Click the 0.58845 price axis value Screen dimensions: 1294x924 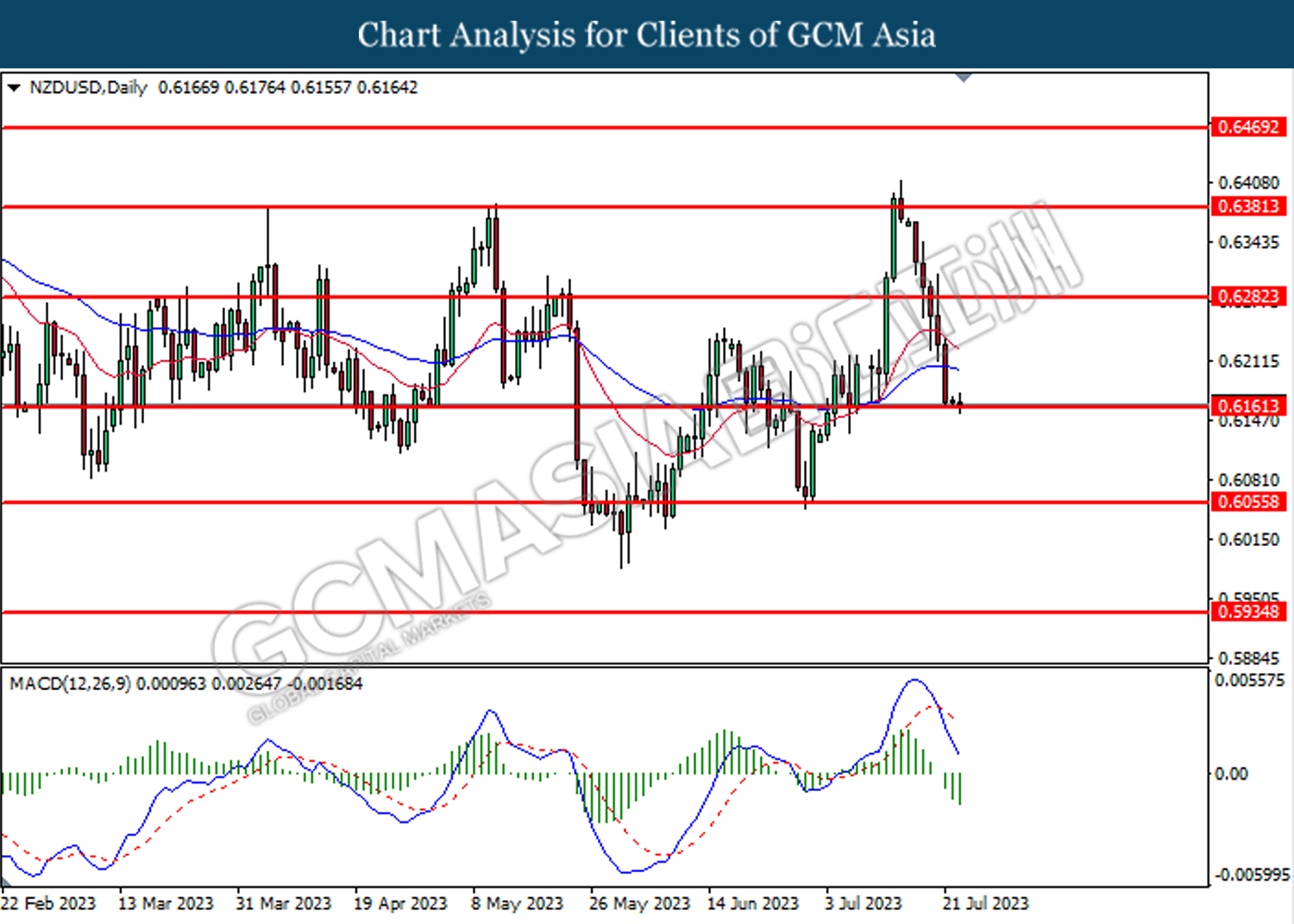click(1248, 658)
